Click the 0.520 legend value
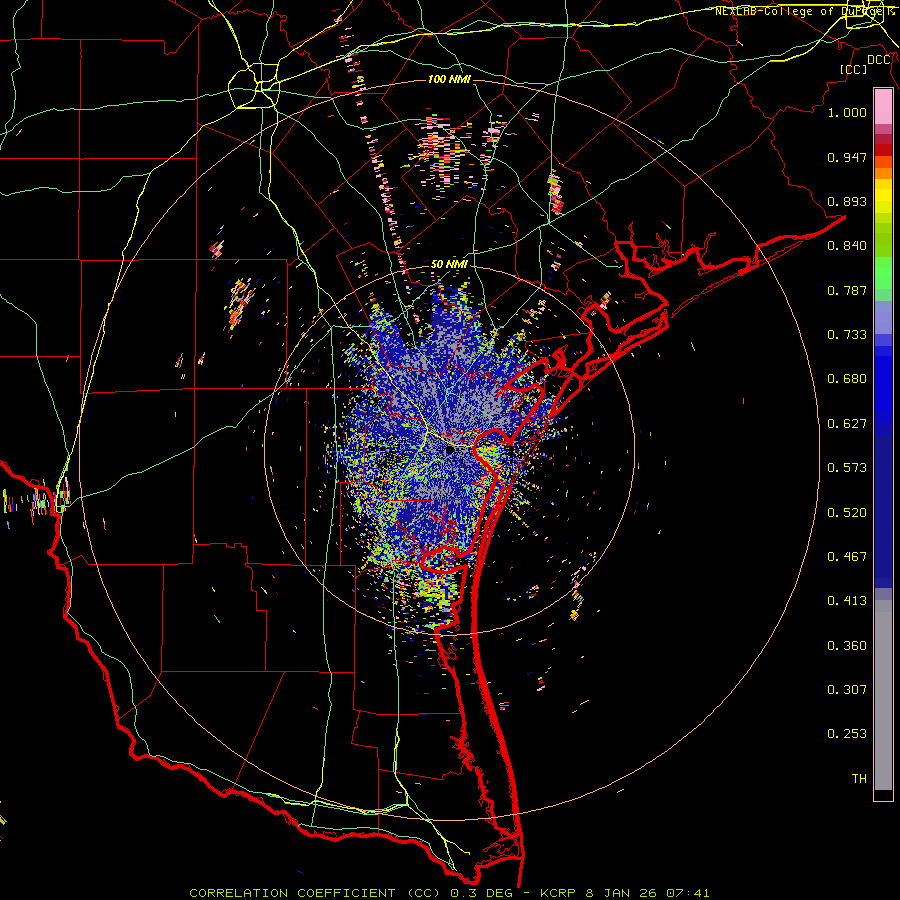Image resolution: width=900 pixels, height=900 pixels. click(847, 513)
